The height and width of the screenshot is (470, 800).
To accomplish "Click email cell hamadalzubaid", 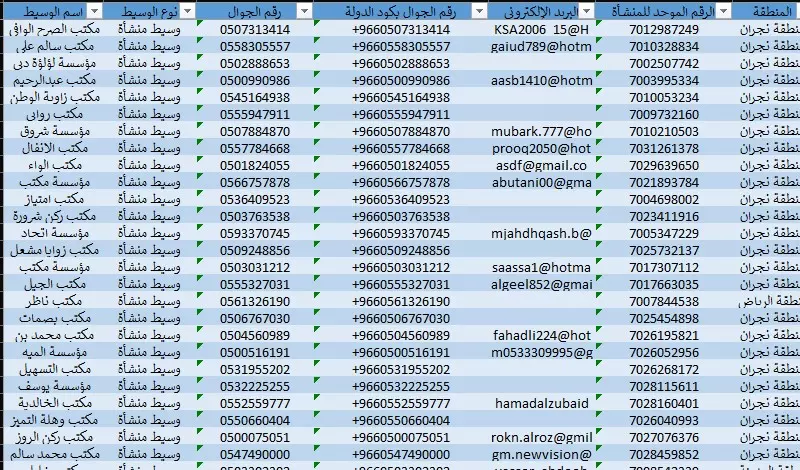I will [541, 403].
